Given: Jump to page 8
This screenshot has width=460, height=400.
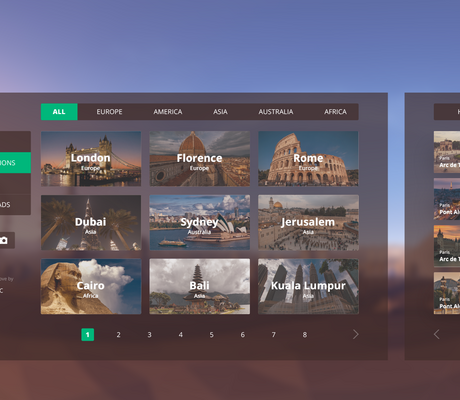Looking at the screenshot, I should click(305, 335).
